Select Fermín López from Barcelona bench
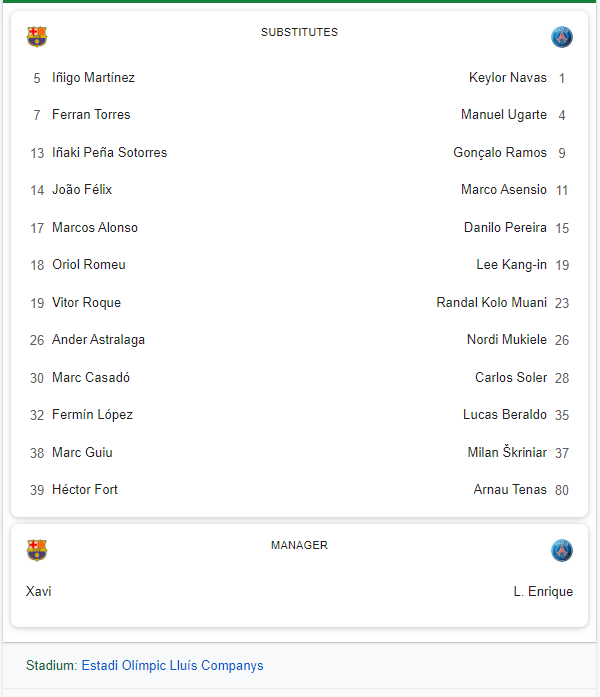Screen dimensions: 600x697 click(x=92, y=415)
